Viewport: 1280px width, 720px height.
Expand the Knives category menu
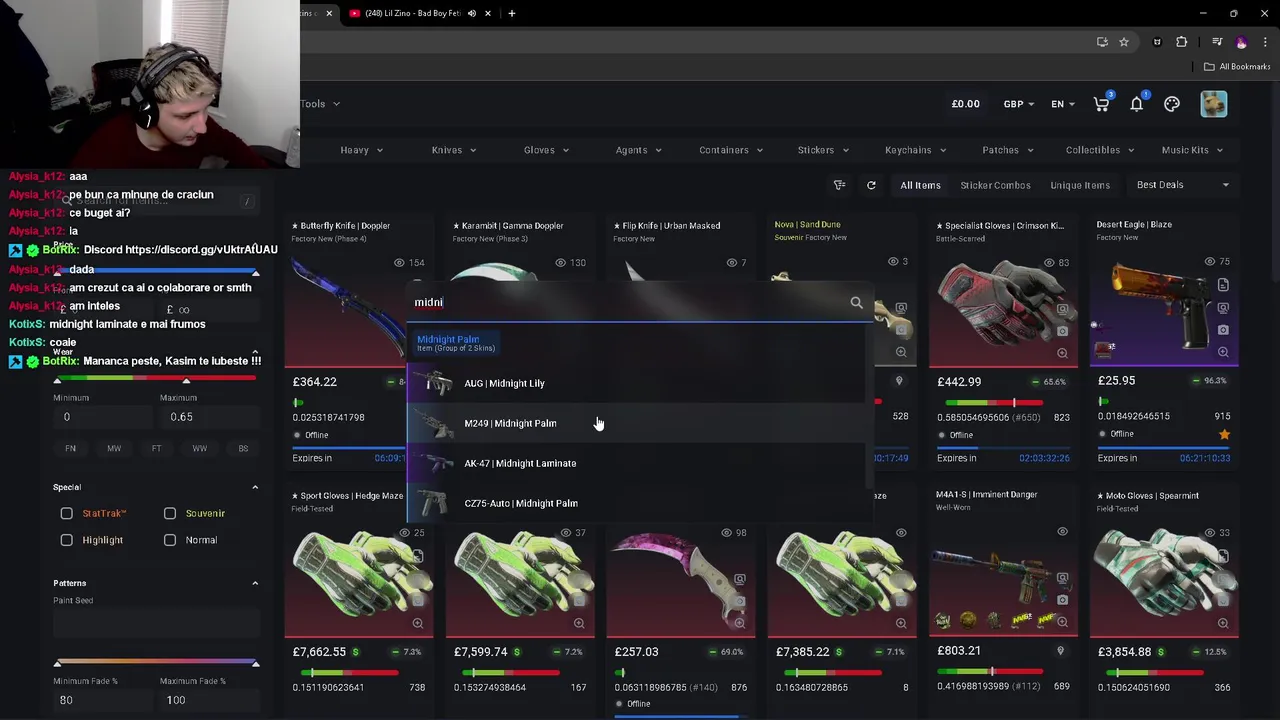pos(454,150)
